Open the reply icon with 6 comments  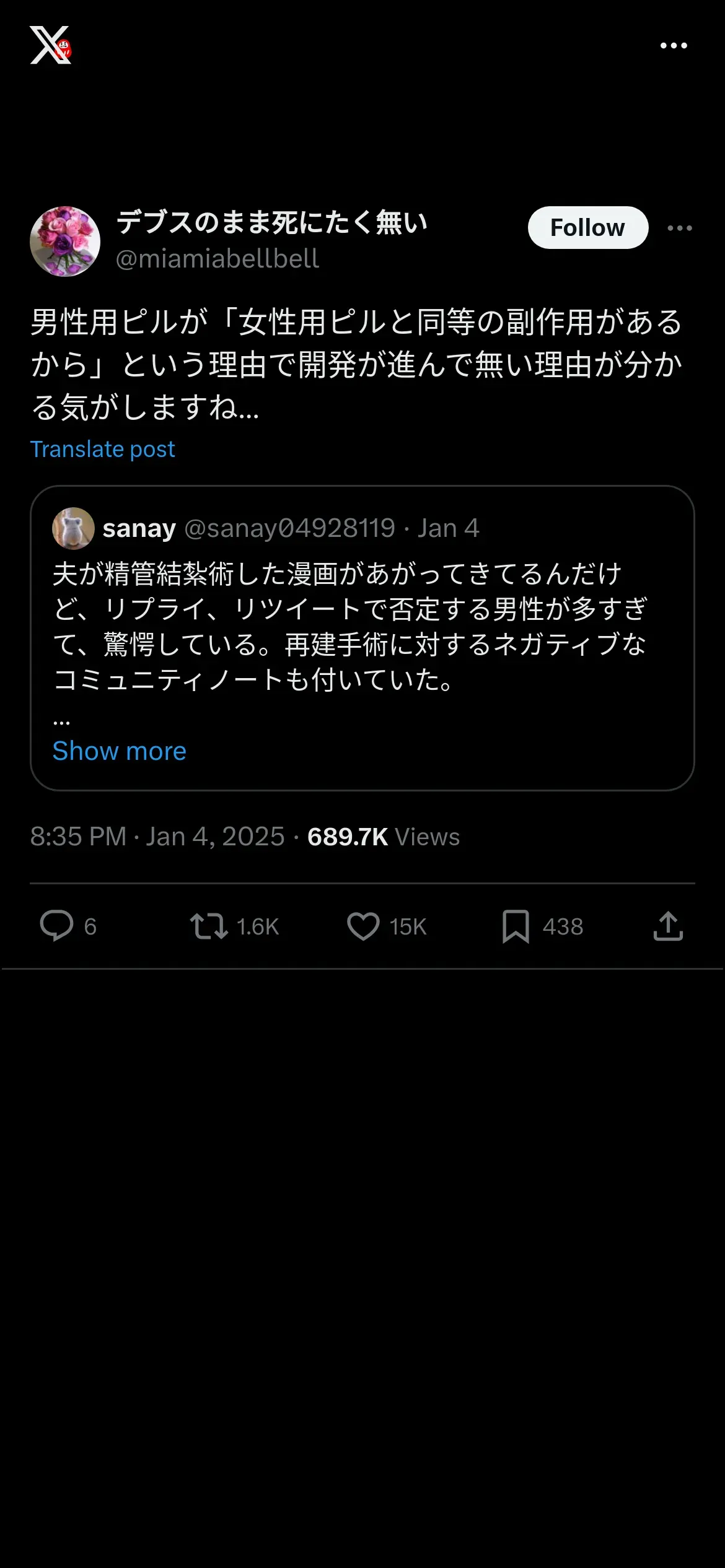56,926
